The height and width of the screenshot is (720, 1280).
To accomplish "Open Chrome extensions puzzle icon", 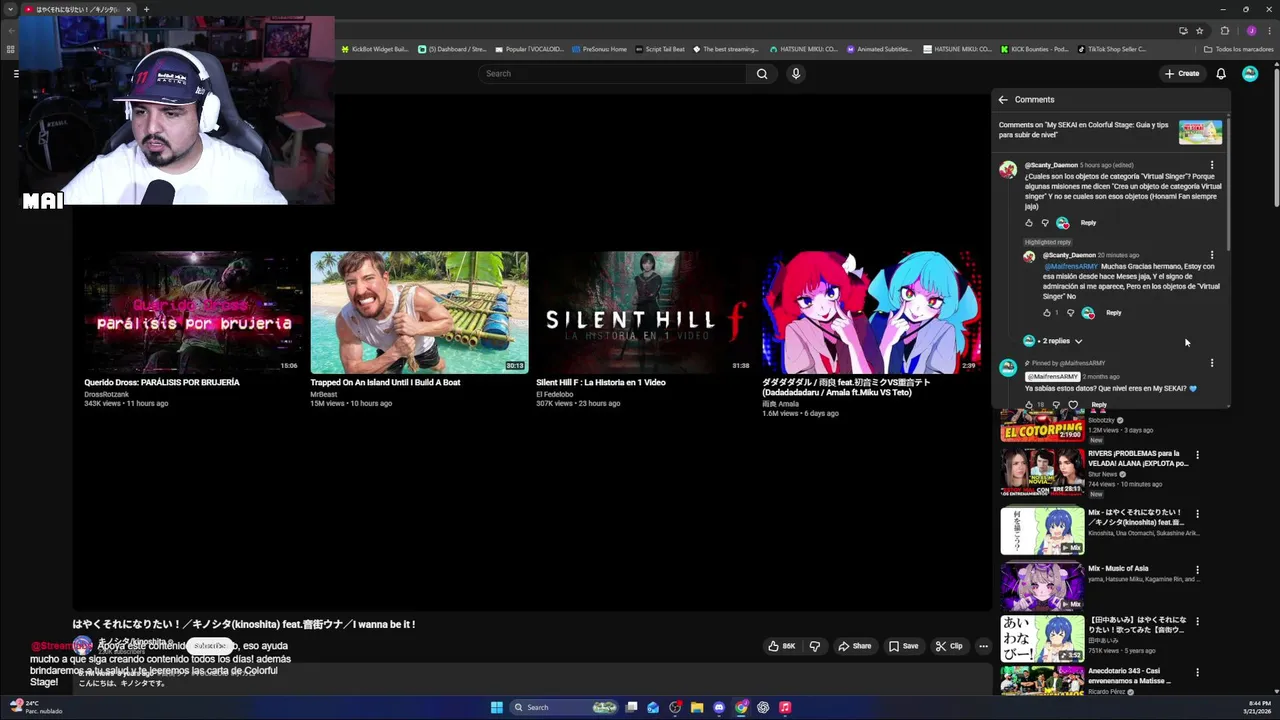I will pos(1225,30).
